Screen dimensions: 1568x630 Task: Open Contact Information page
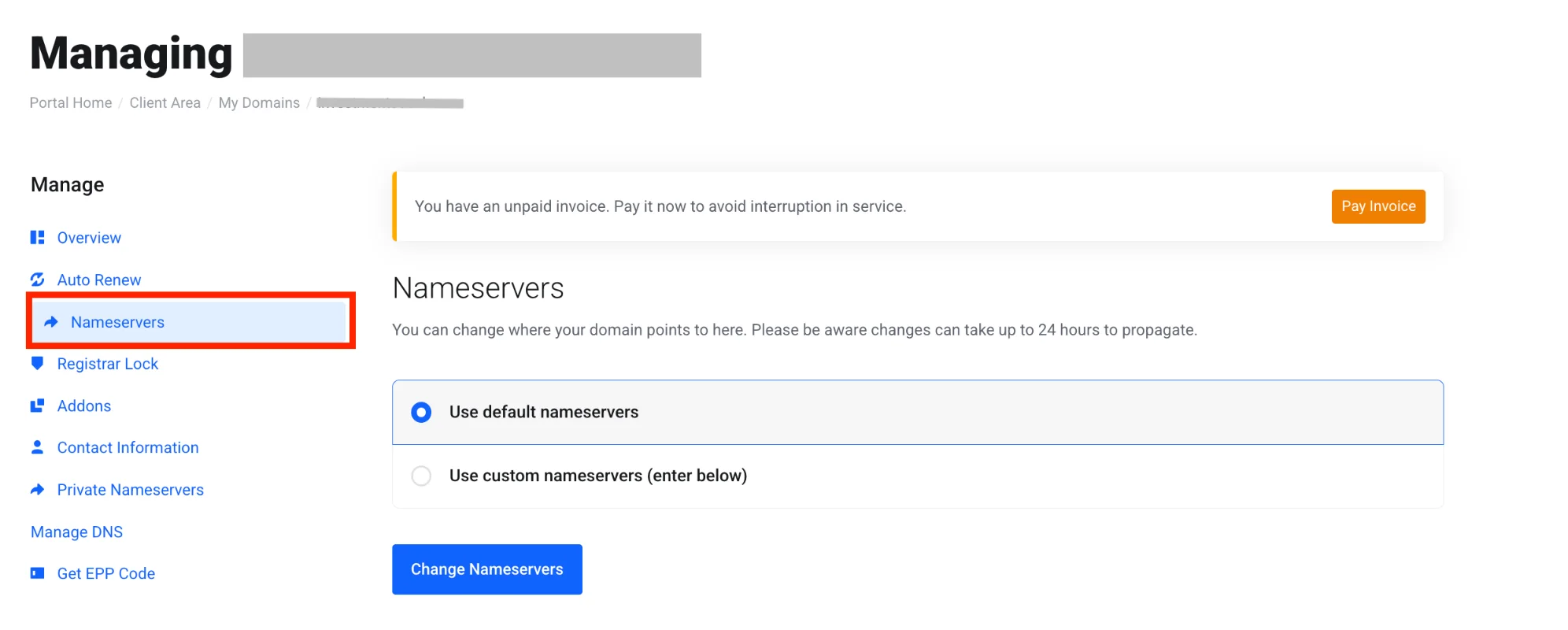128,447
